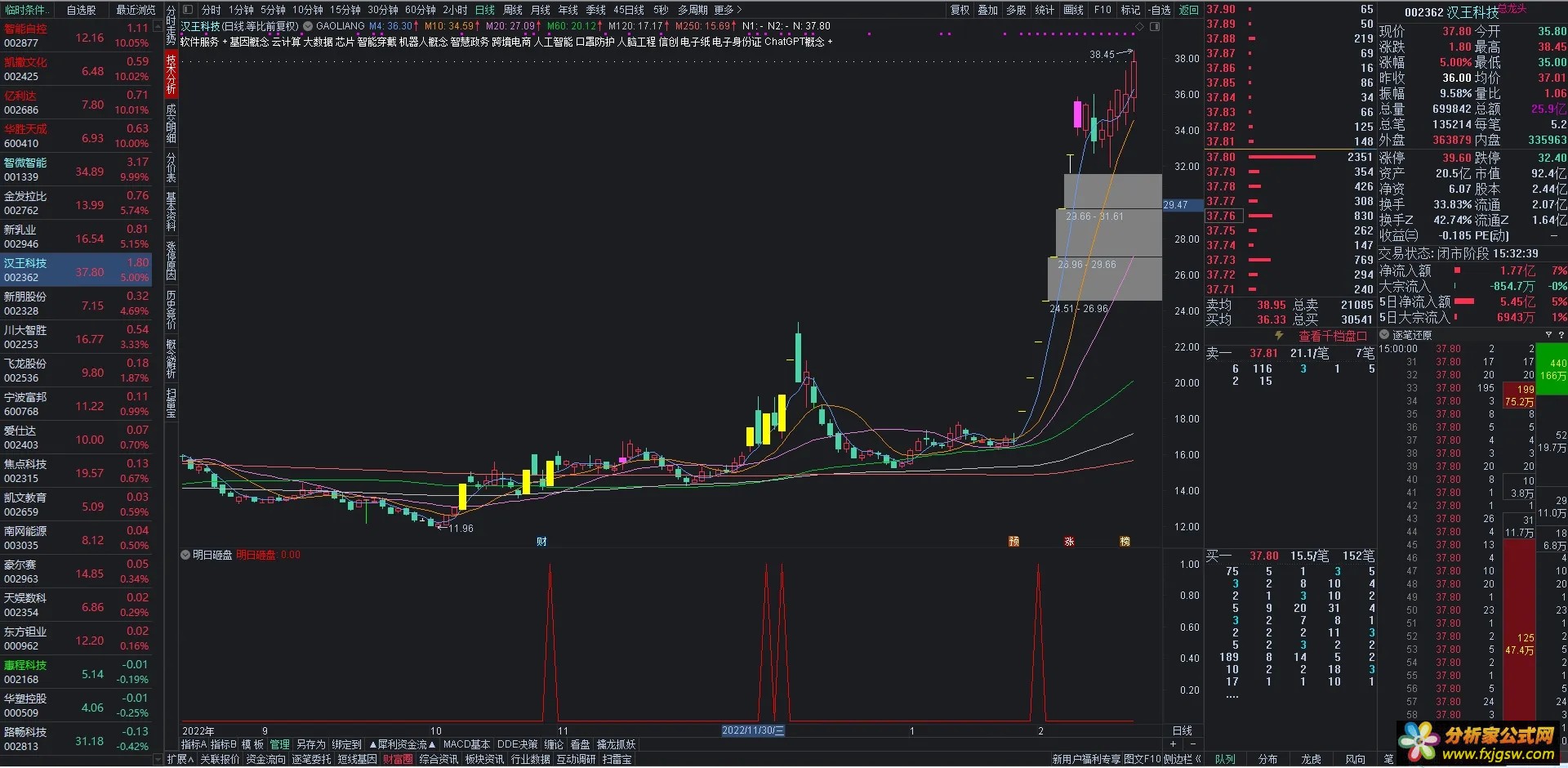
Task: Toggle the side panel icon at chart top right
Action: point(1155,26)
